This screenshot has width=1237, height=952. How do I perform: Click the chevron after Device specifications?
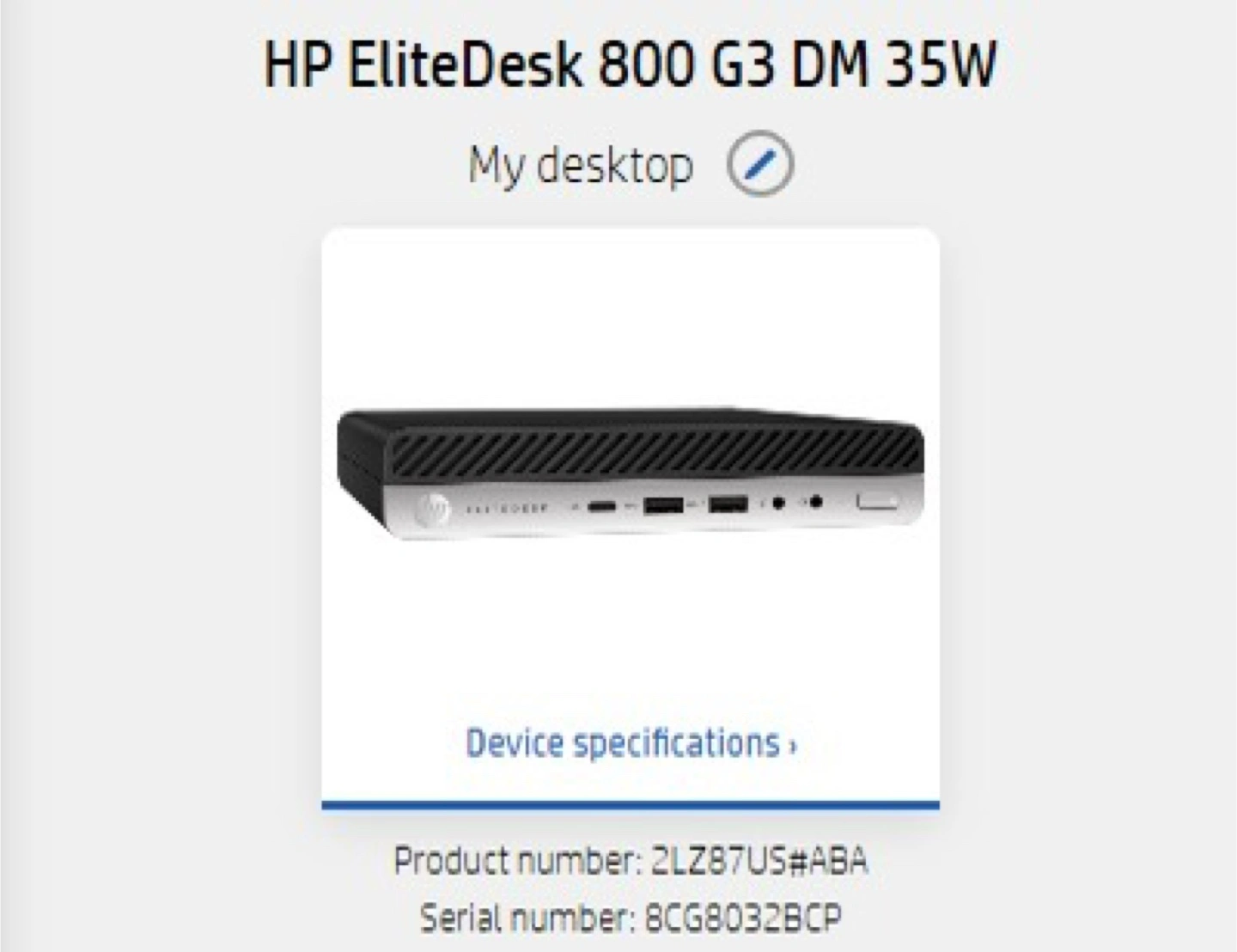point(793,746)
